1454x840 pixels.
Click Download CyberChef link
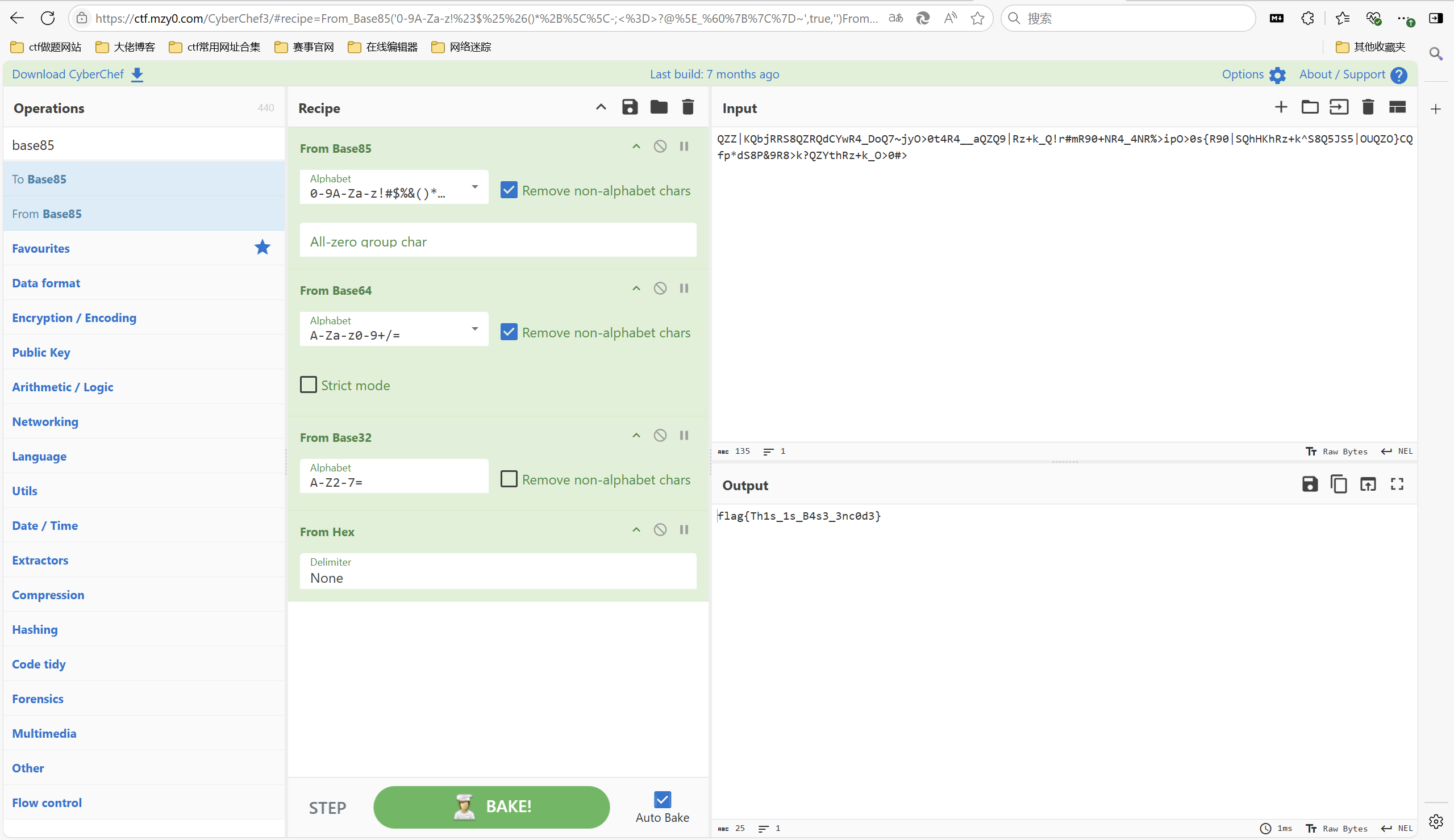point(77,74)
